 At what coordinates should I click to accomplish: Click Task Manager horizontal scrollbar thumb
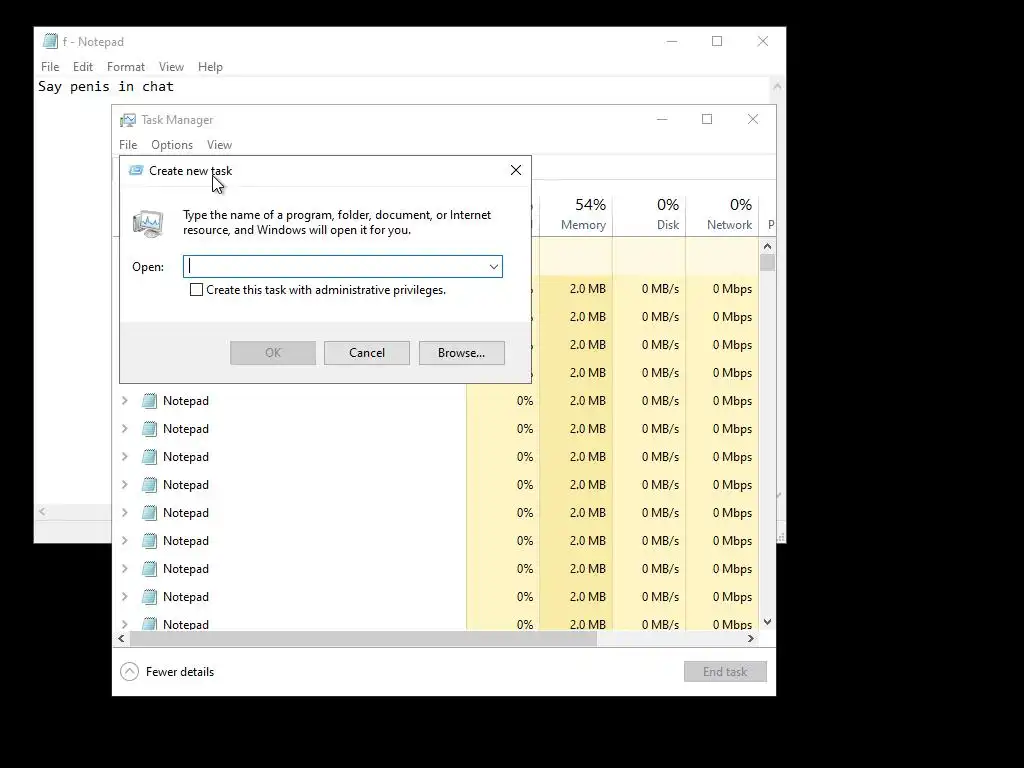tap(363, 638)
